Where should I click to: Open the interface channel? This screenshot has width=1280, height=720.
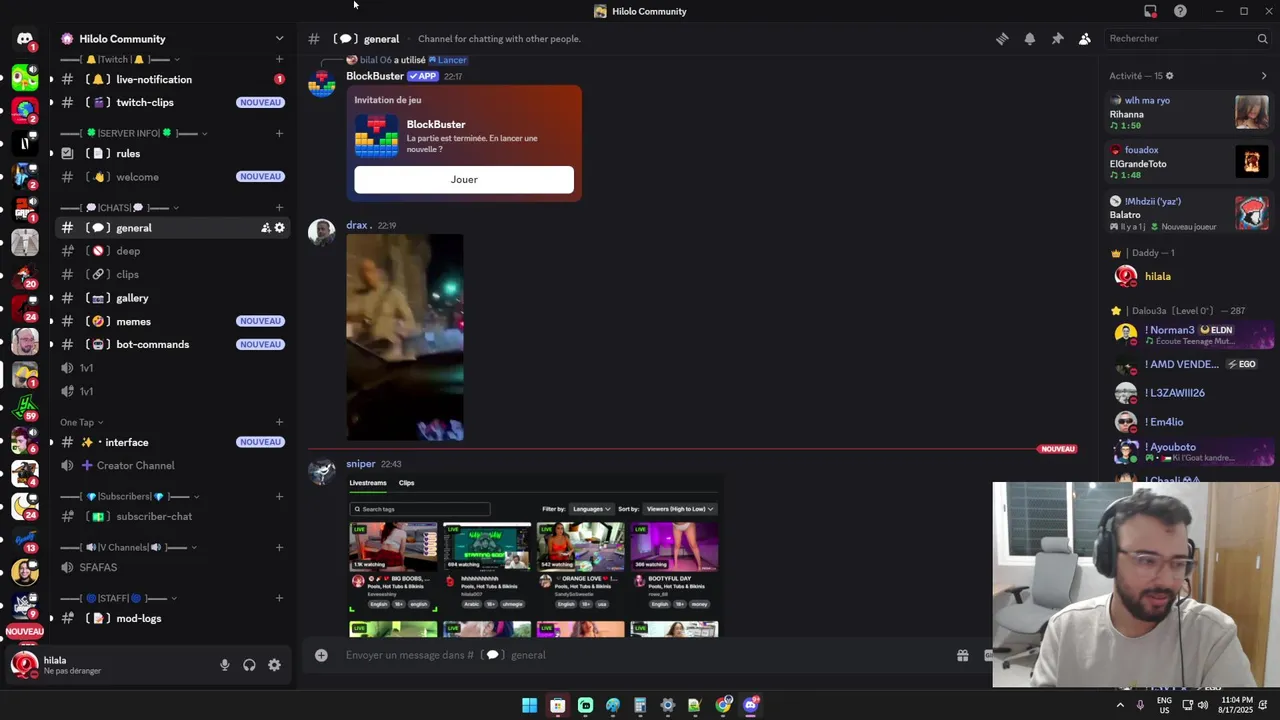173,442
